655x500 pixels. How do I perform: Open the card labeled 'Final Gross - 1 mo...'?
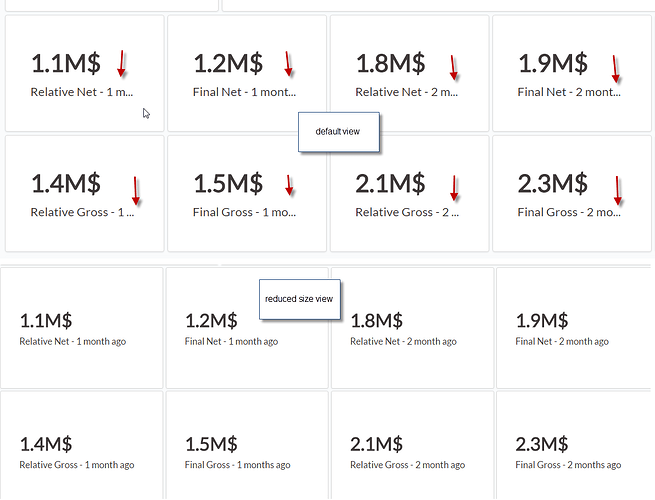247,193
